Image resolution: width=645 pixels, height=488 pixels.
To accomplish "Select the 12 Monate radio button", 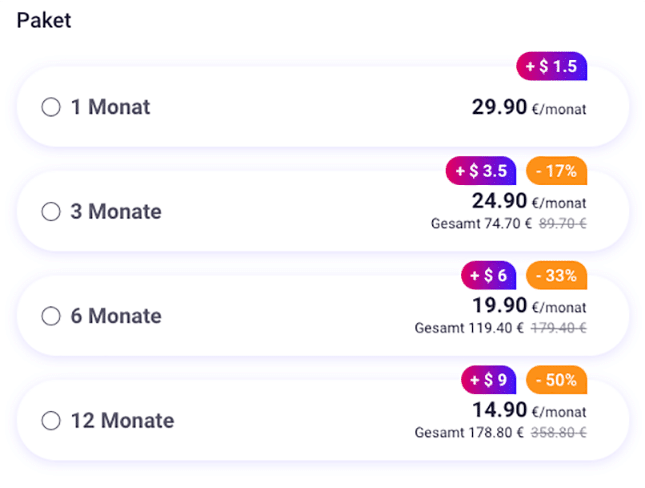I will [51, 421].
